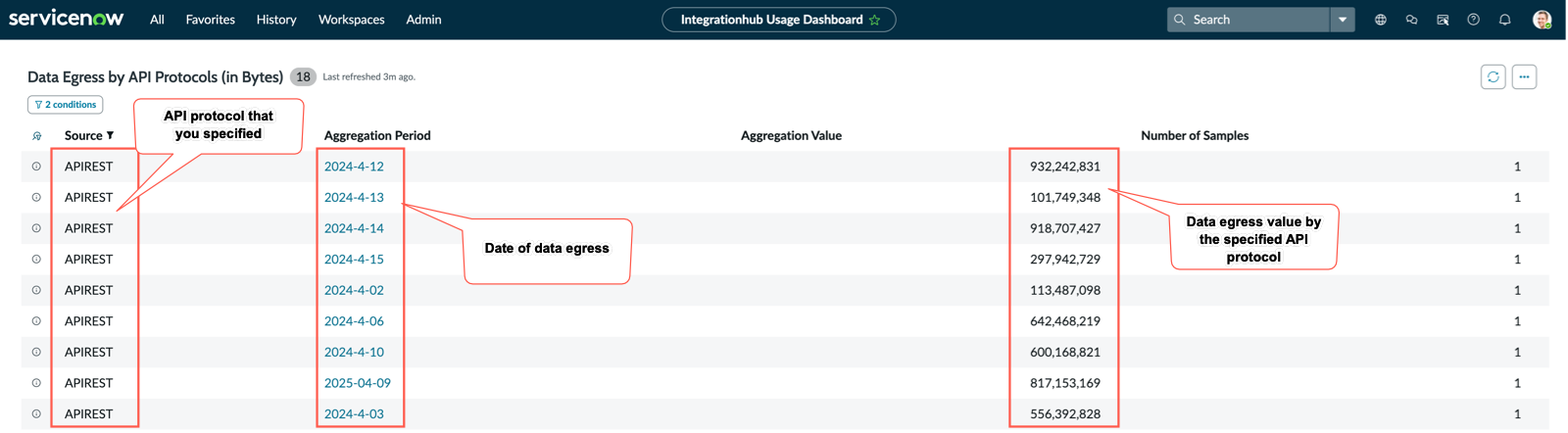Preview the 2024-4-12 row info icon
The height and width of the screenshot is (433, 1568).
click(x=36, y=167)
